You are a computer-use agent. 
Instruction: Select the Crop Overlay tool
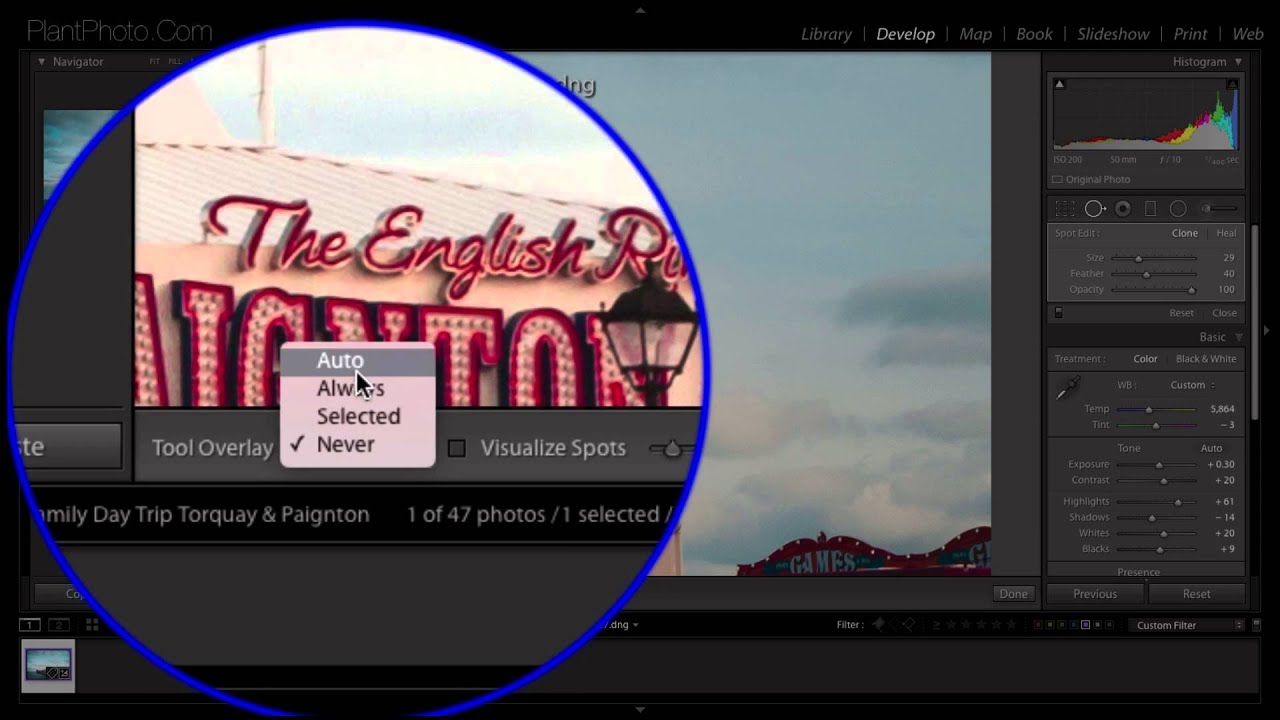[x=1065, y=209]
